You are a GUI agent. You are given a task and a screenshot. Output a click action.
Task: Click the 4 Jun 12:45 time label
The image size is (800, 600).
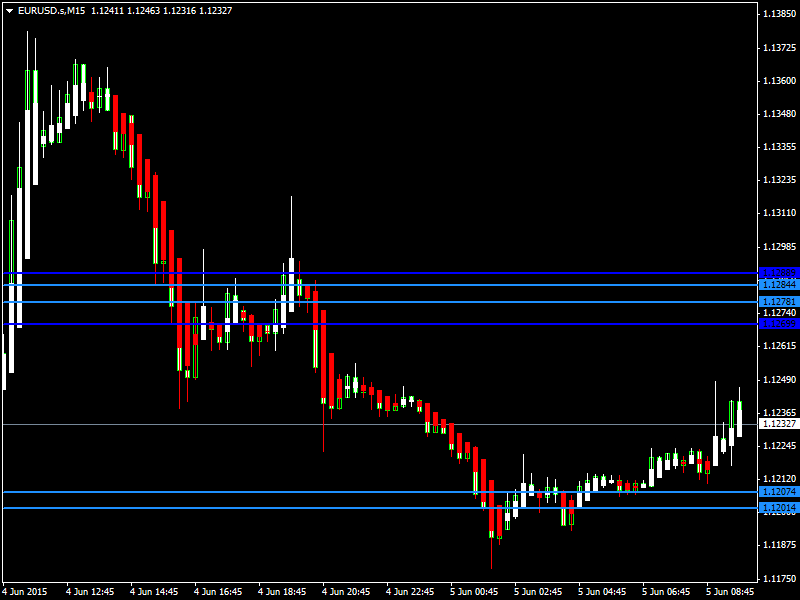coord(91,591)
